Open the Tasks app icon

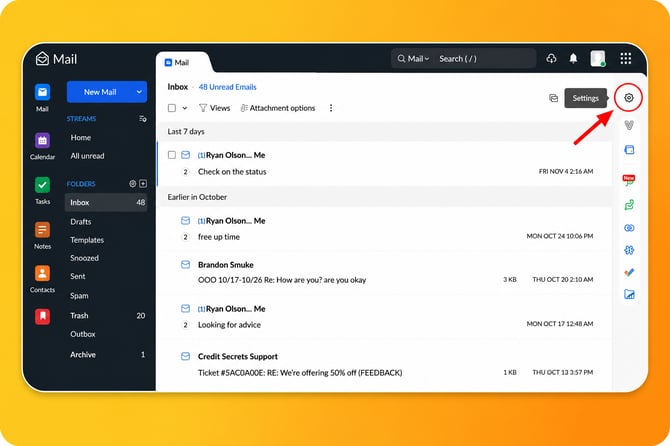(42, 185)
